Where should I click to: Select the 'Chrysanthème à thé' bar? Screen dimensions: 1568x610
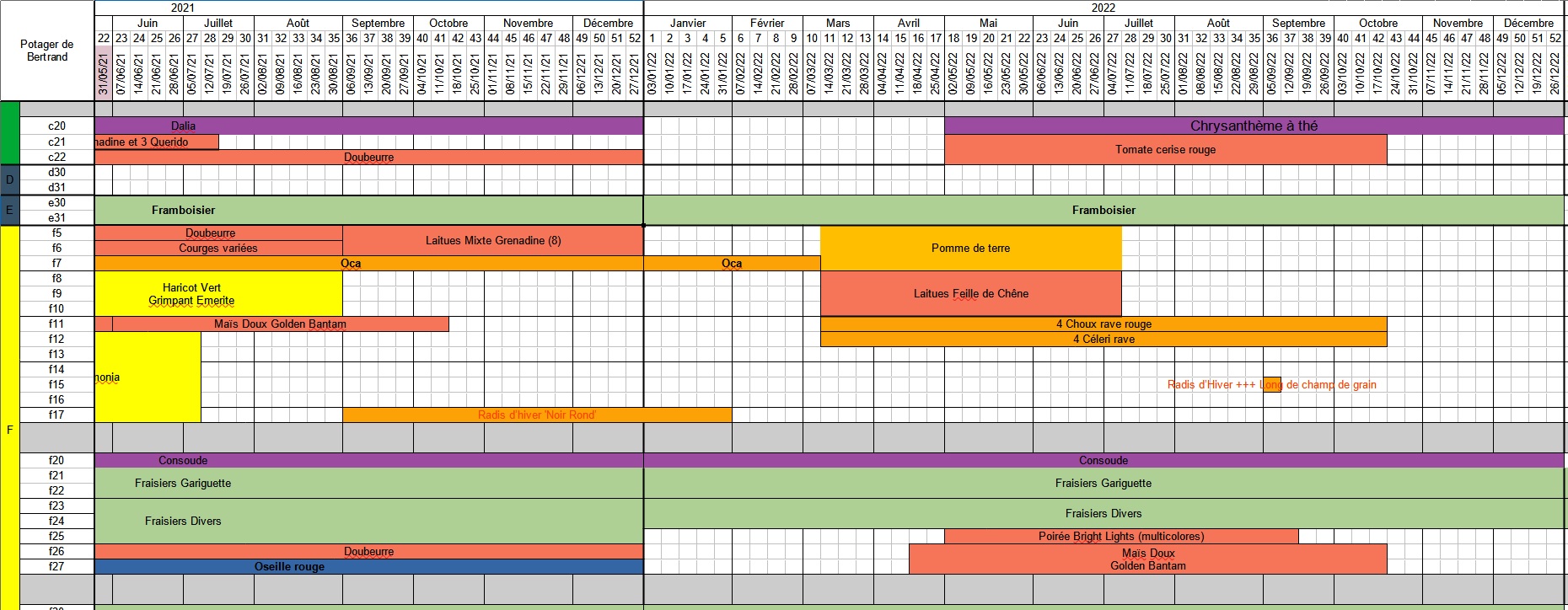[x=1254, y=126]
